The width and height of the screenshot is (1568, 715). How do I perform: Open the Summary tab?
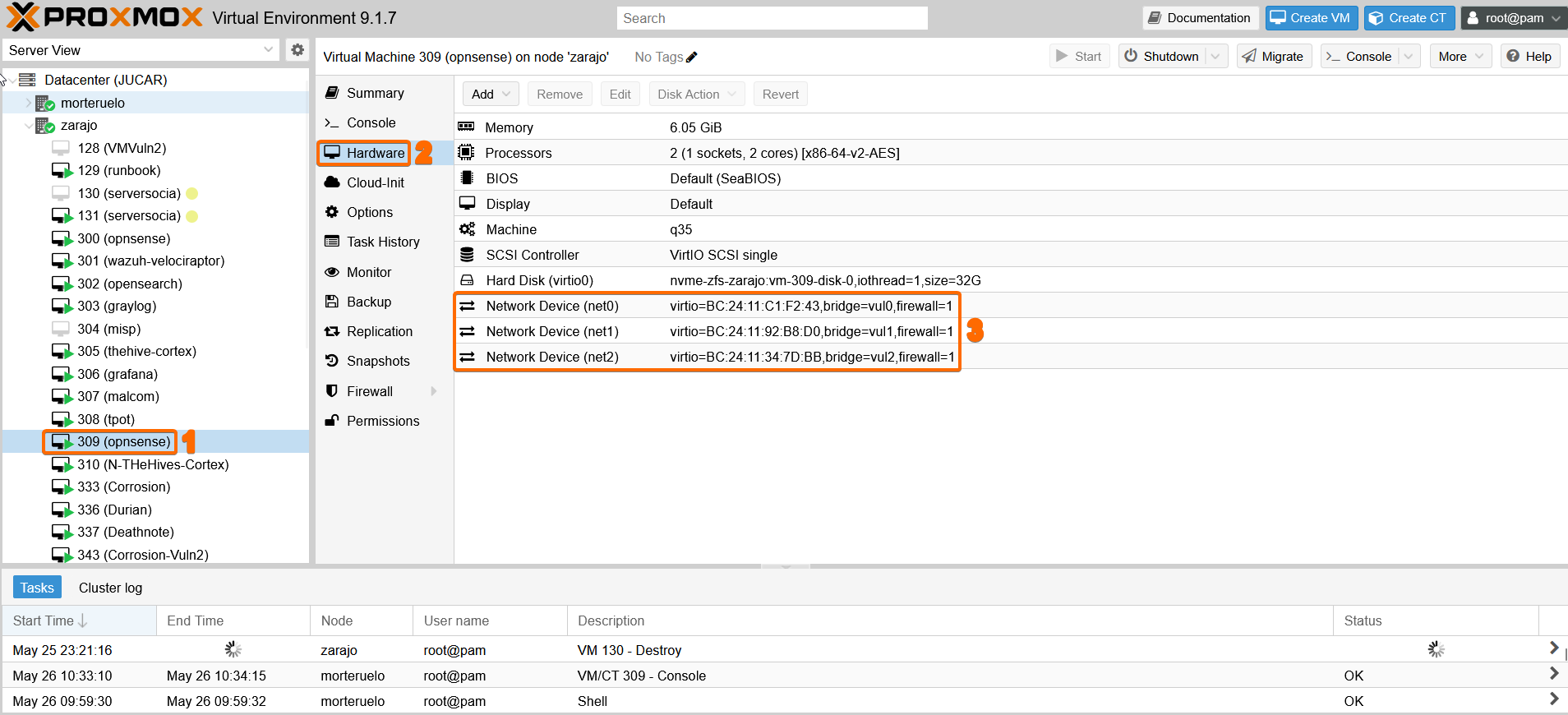(385, 93)
